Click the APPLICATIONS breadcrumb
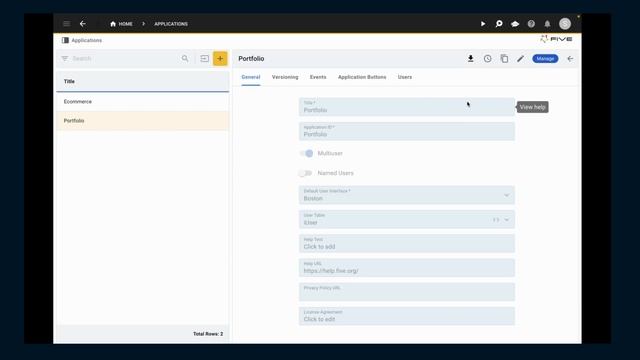This screenshot has width=640, height=360. [x=171, y=24]
